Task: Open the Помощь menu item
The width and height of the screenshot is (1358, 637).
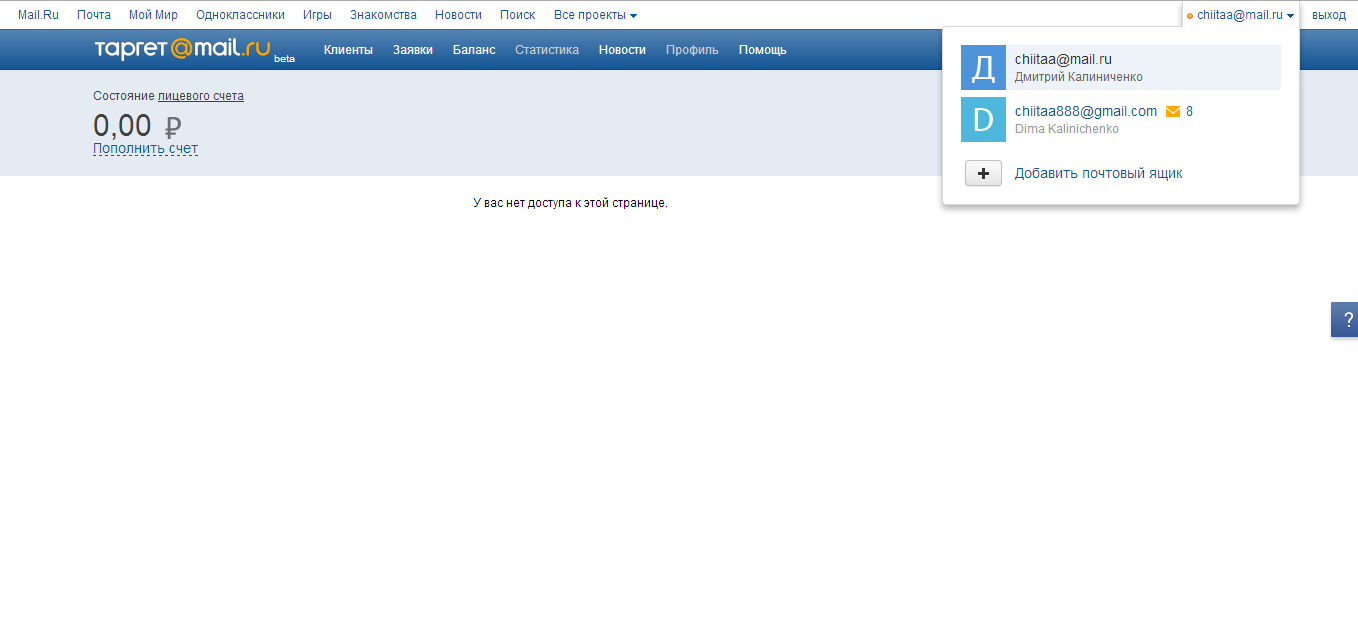Action: 763,50
